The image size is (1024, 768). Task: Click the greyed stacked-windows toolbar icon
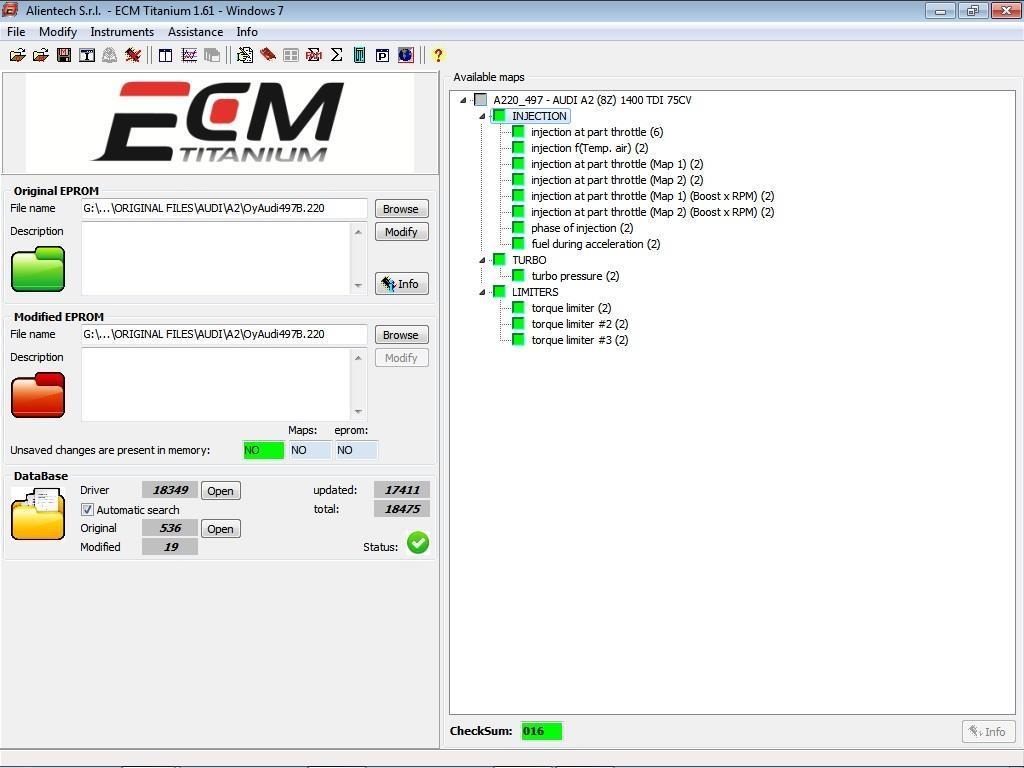point(212,56)
